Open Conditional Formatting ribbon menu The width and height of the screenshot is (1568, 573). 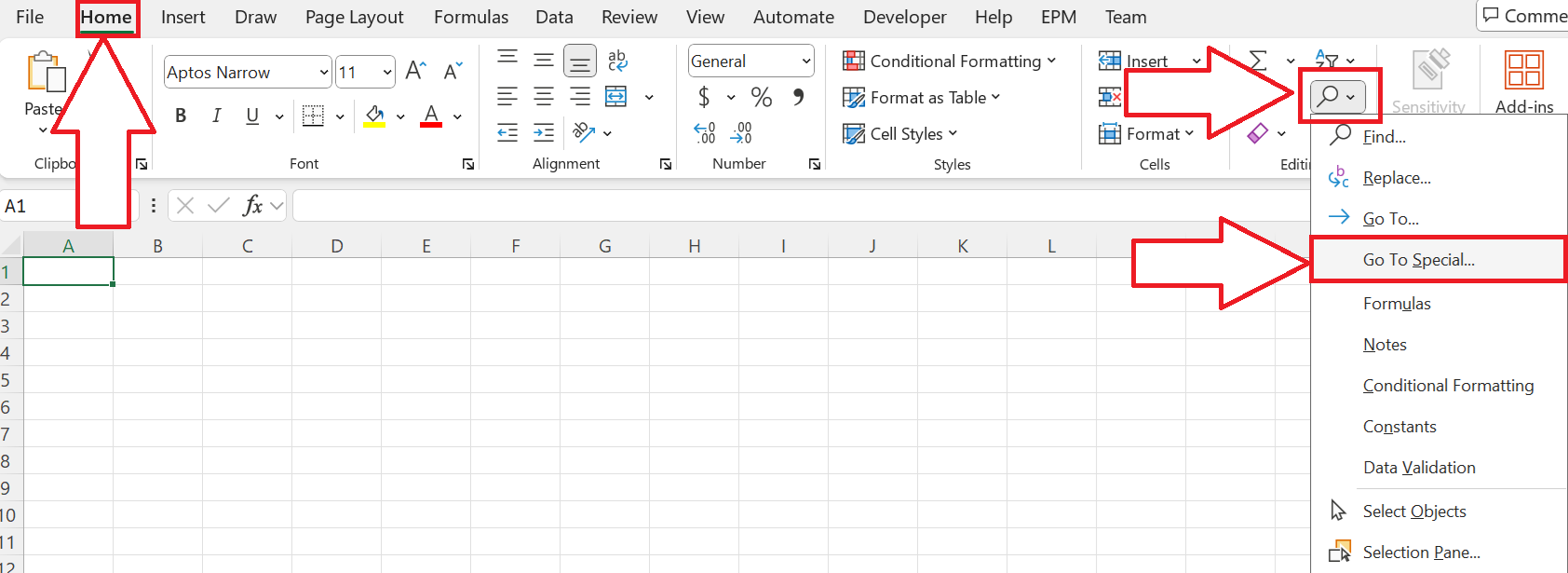point(949,61)
